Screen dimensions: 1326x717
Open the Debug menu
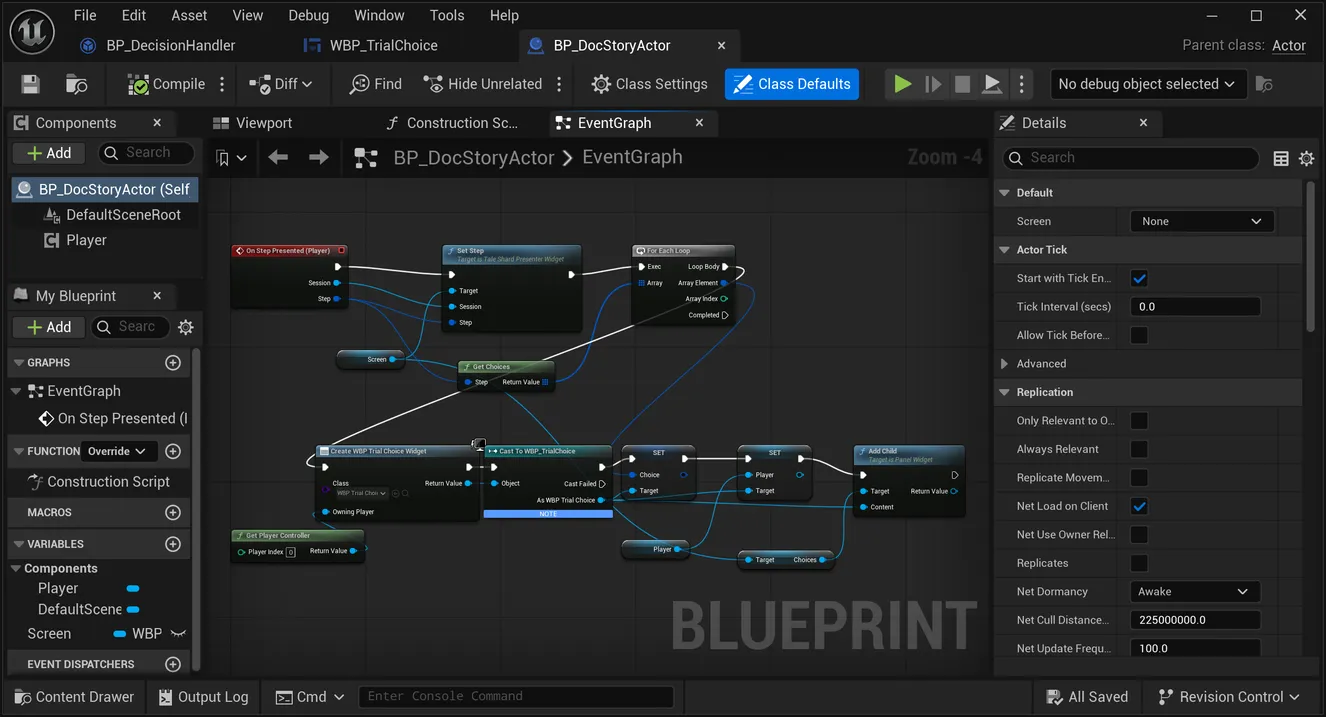[308, 15]
